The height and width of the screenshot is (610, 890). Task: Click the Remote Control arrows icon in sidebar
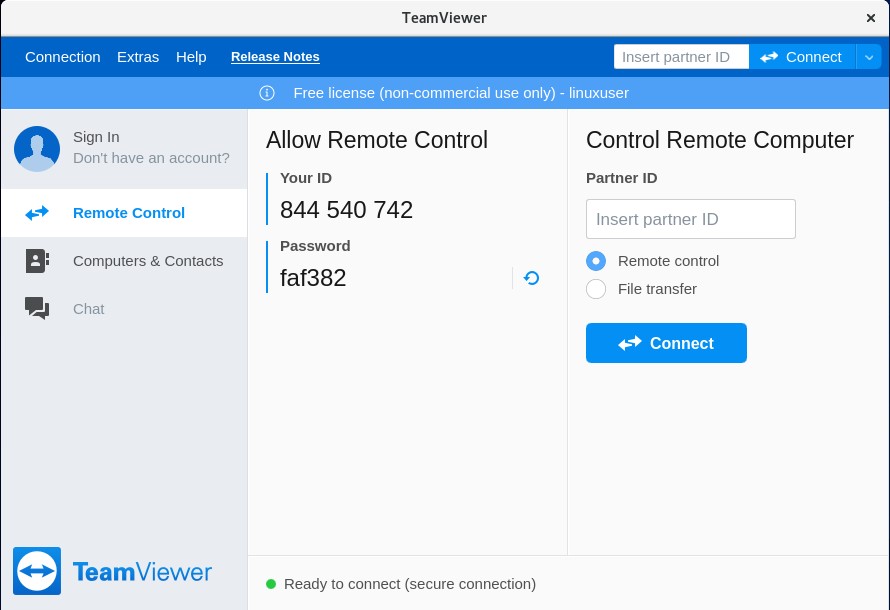pyautogui.click(x=37, y=213)
